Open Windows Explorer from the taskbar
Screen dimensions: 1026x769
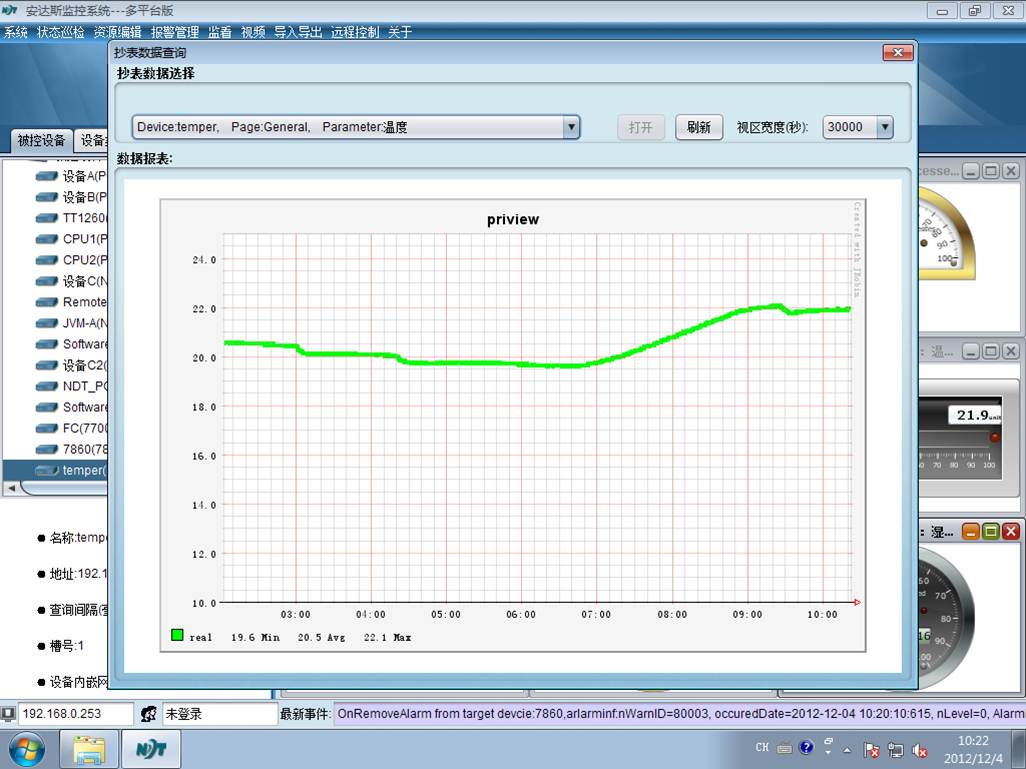coord(89,749)
